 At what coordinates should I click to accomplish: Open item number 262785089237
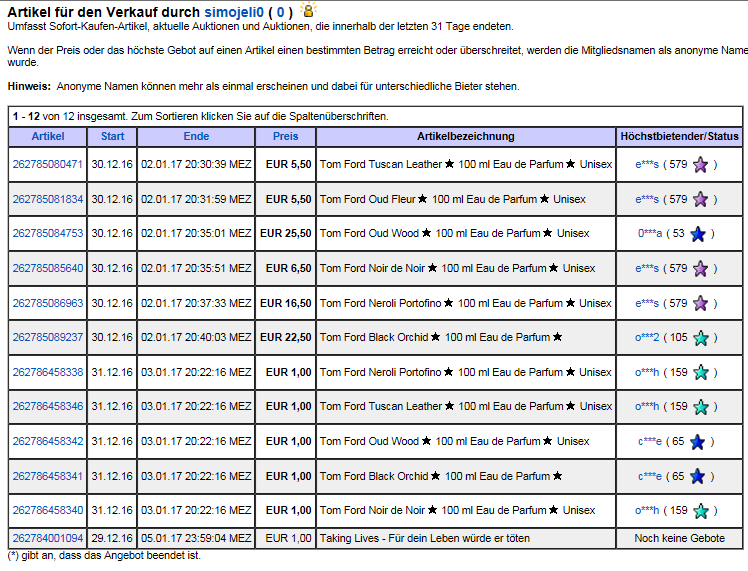click(x=48, y=338)
